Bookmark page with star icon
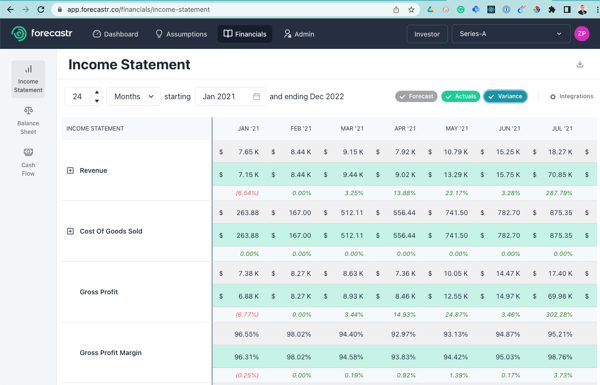Image resolution: width=600 pixels, height=385 pixels. (x=411, y=10)
